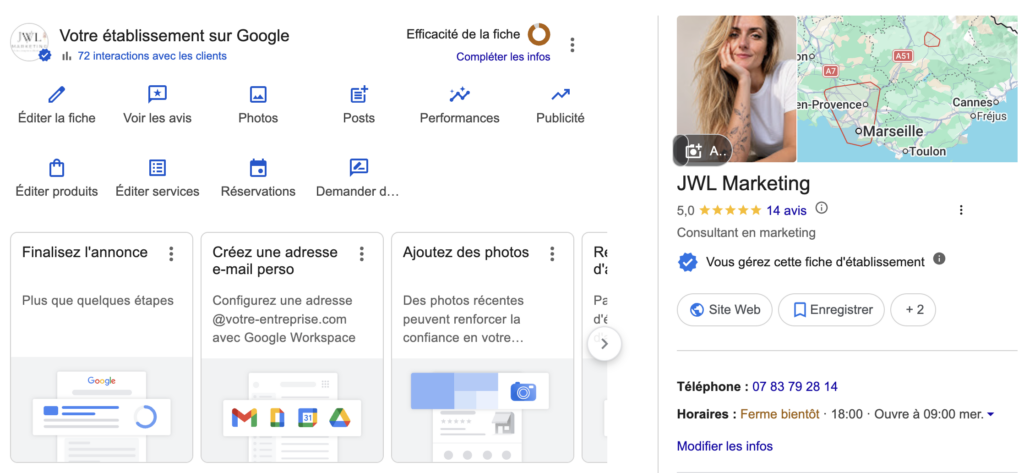The width and height of the screenshot is (1024, 473).
Task: Open the profile photo thumbnail
Action: [x=737, y=89]
